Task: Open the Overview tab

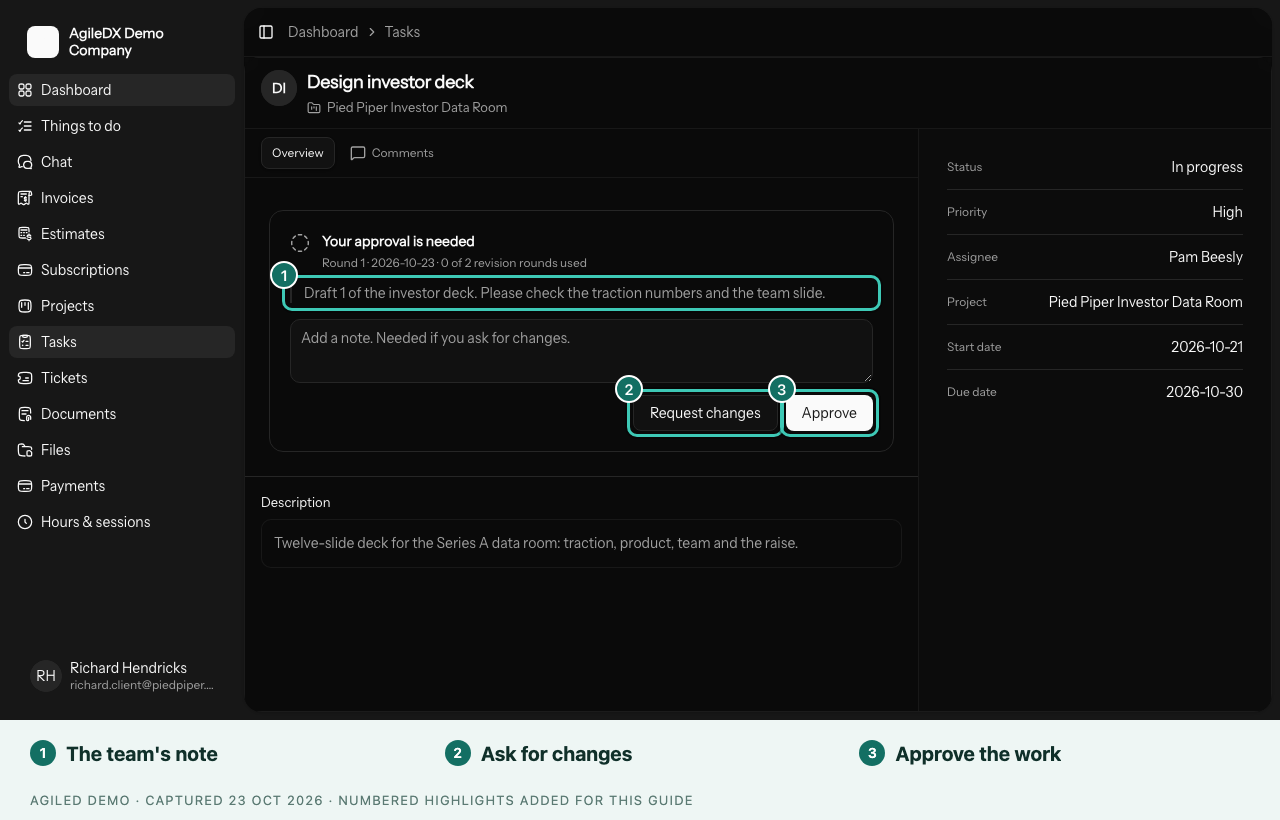Action: 298,153
